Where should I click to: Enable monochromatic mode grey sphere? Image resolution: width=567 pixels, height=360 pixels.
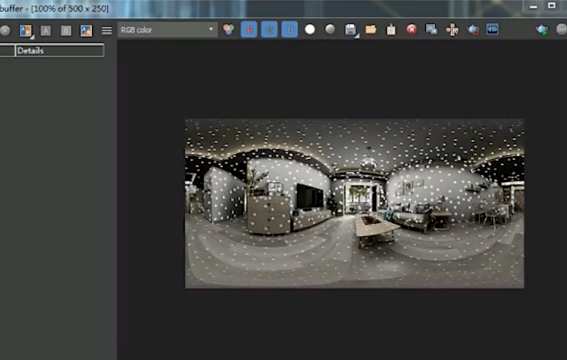click(x=330, y=29)
